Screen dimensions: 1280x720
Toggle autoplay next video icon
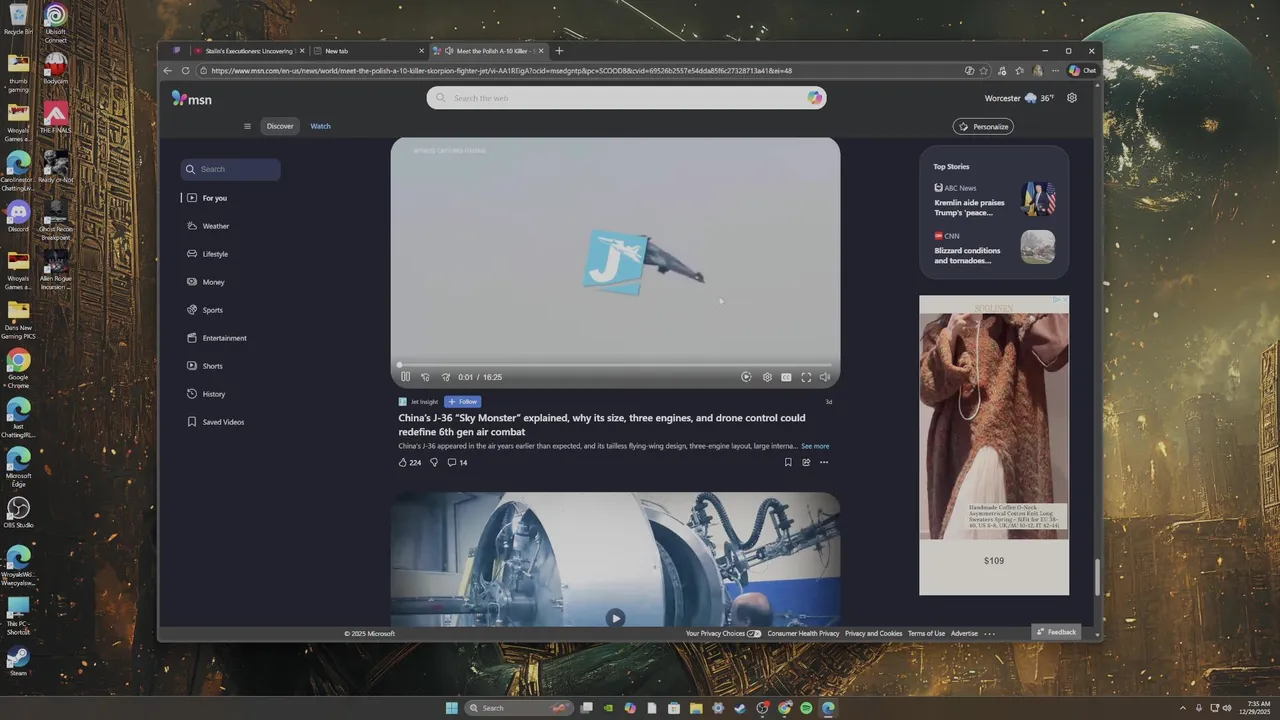coord(746,377)
